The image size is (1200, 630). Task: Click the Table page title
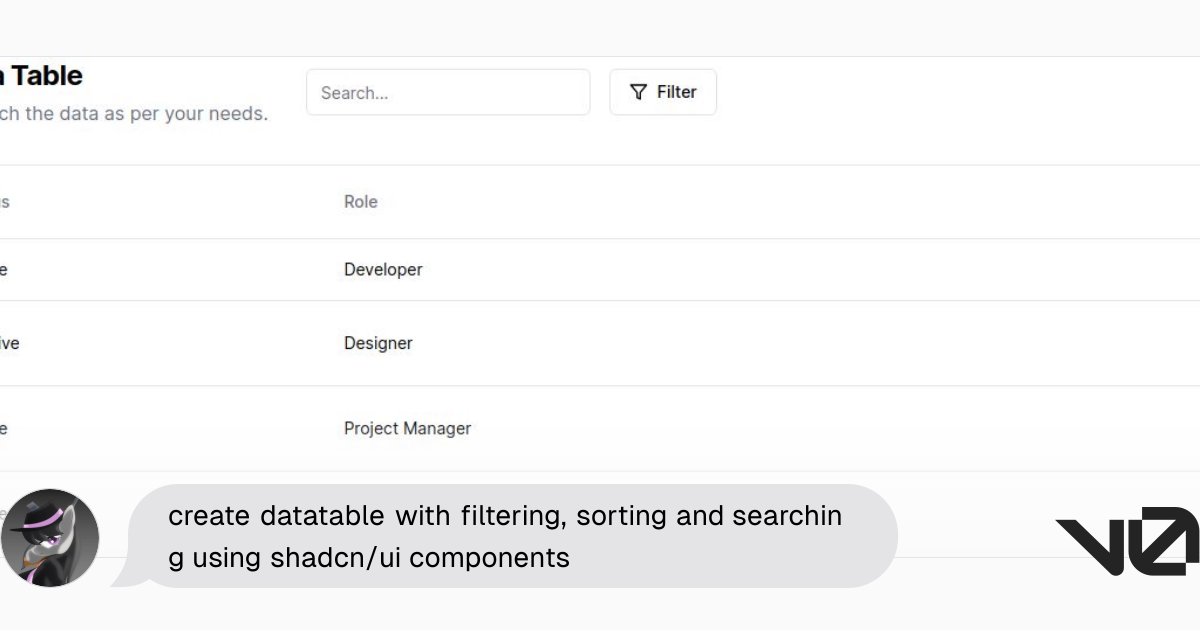click(x=45, y=75)
